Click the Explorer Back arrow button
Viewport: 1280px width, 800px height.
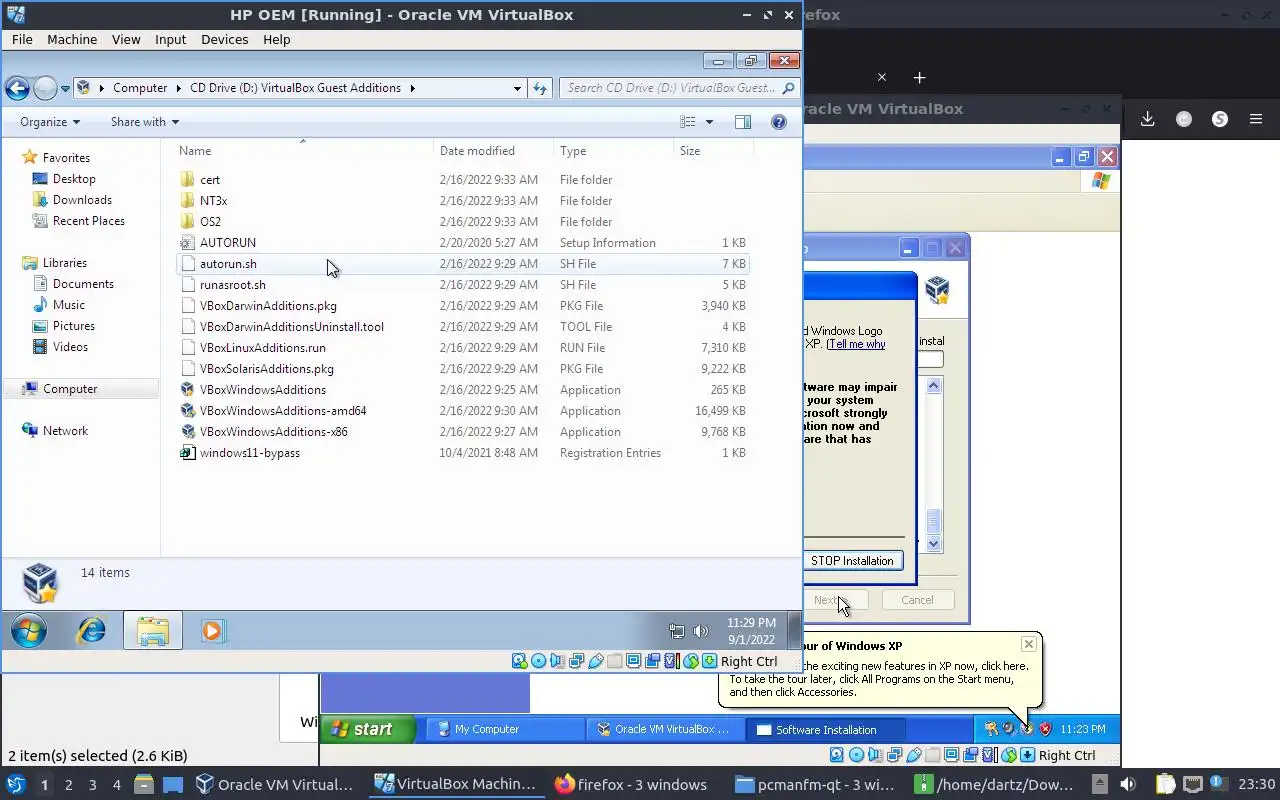[x=17, y=88]
